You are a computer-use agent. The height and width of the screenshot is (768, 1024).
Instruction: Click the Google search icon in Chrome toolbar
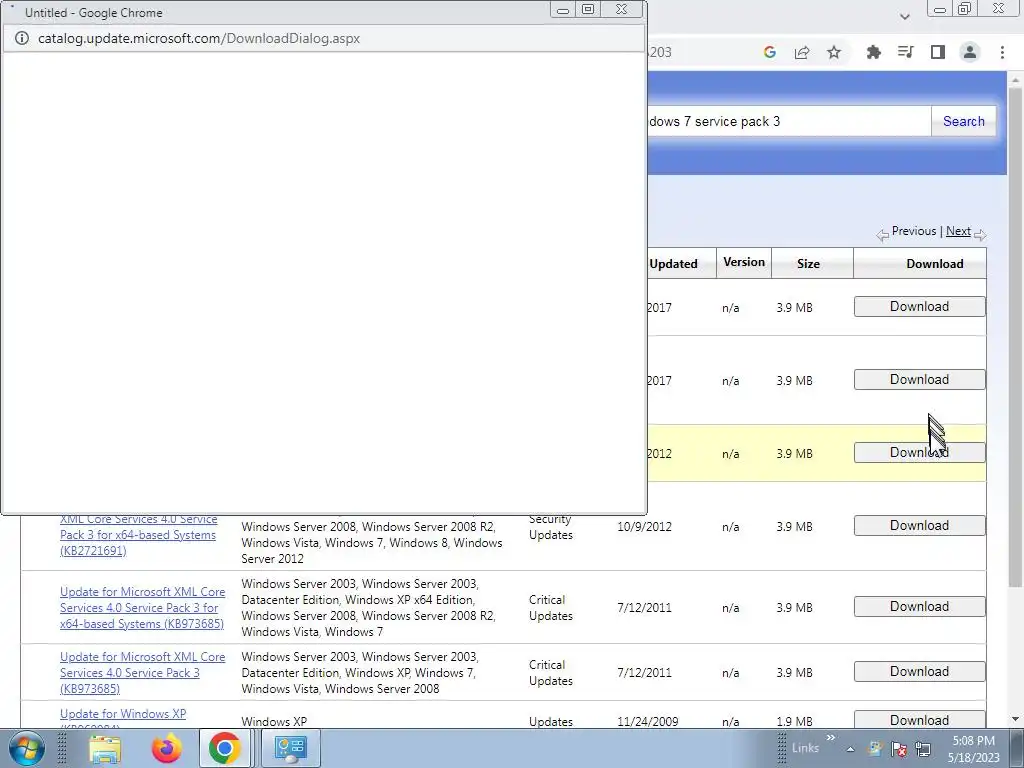coord(770,52)
